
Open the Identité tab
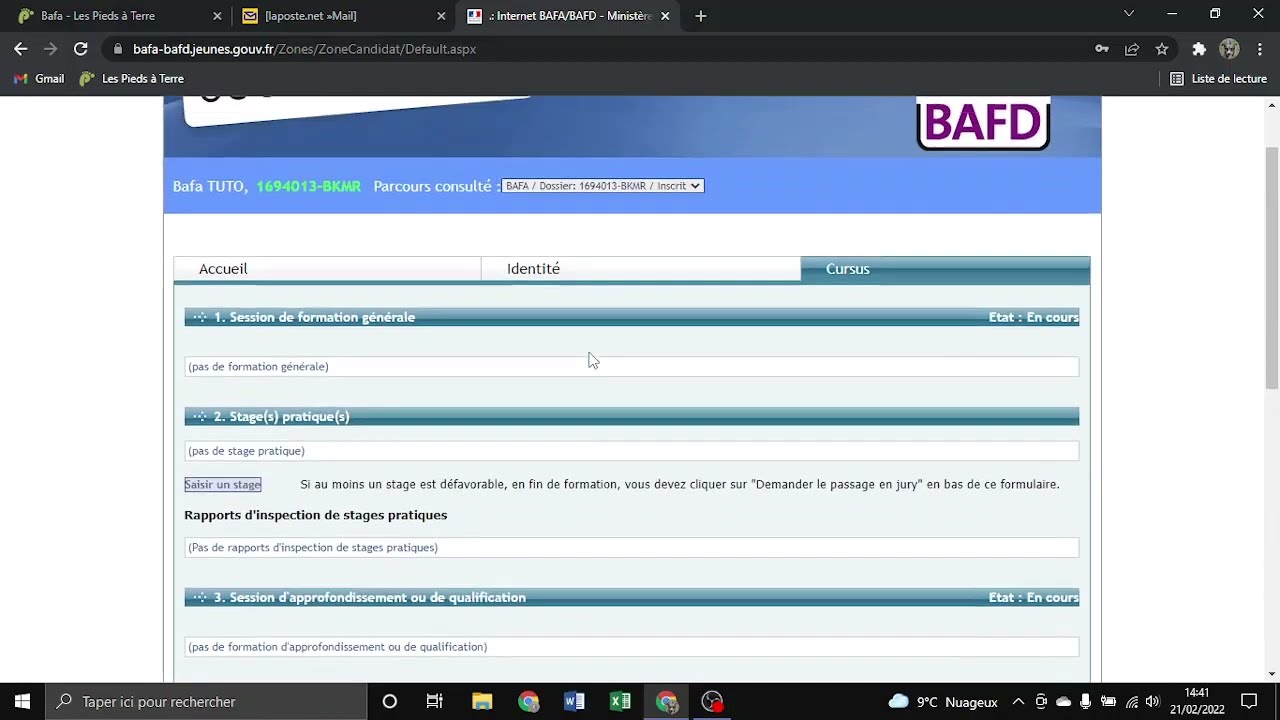pos(640,269)
